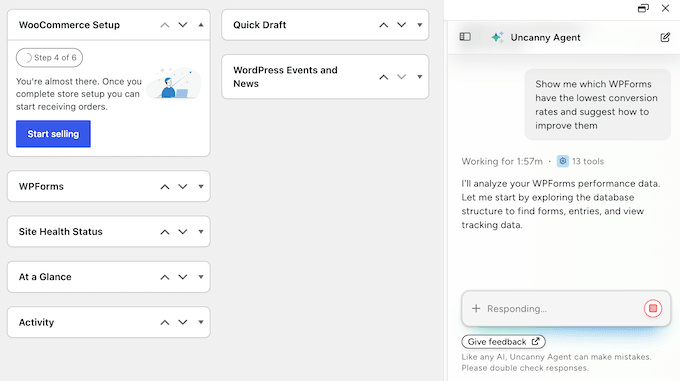Select the user message about WPForms conversion
680x381 pixels.
pyautogui.click(x=597, y=104)
